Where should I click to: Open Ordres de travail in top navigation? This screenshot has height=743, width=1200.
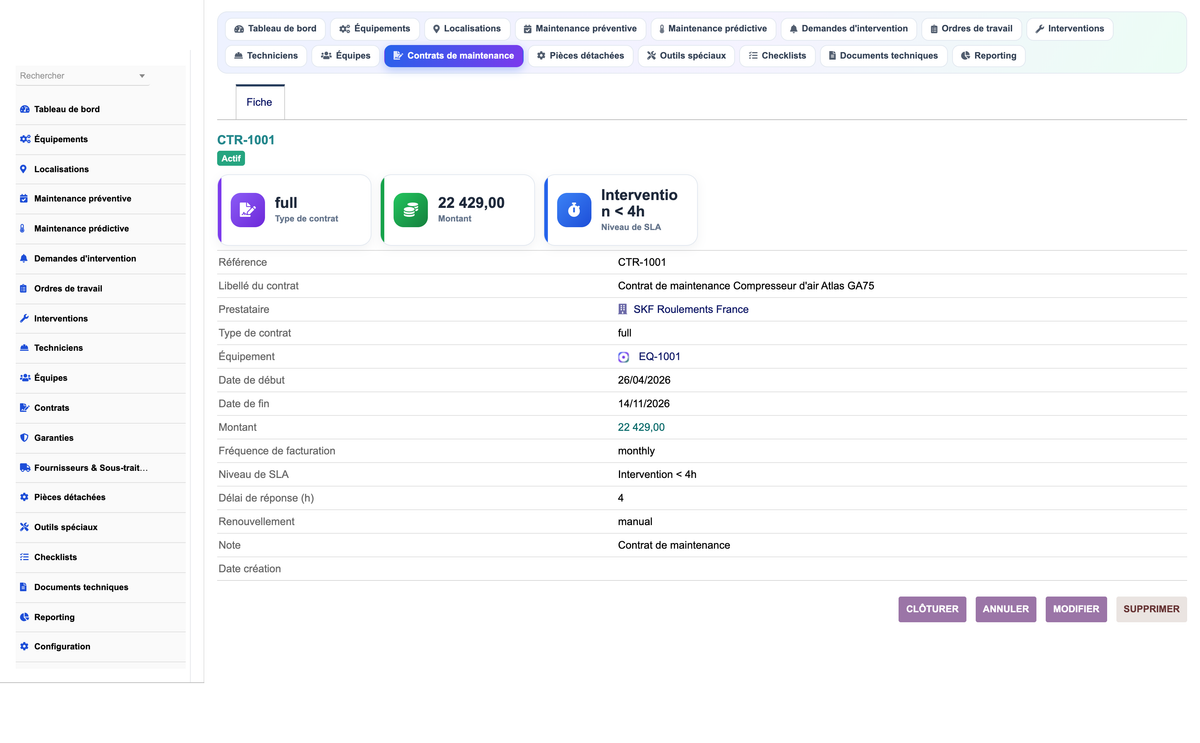(972, 29)
